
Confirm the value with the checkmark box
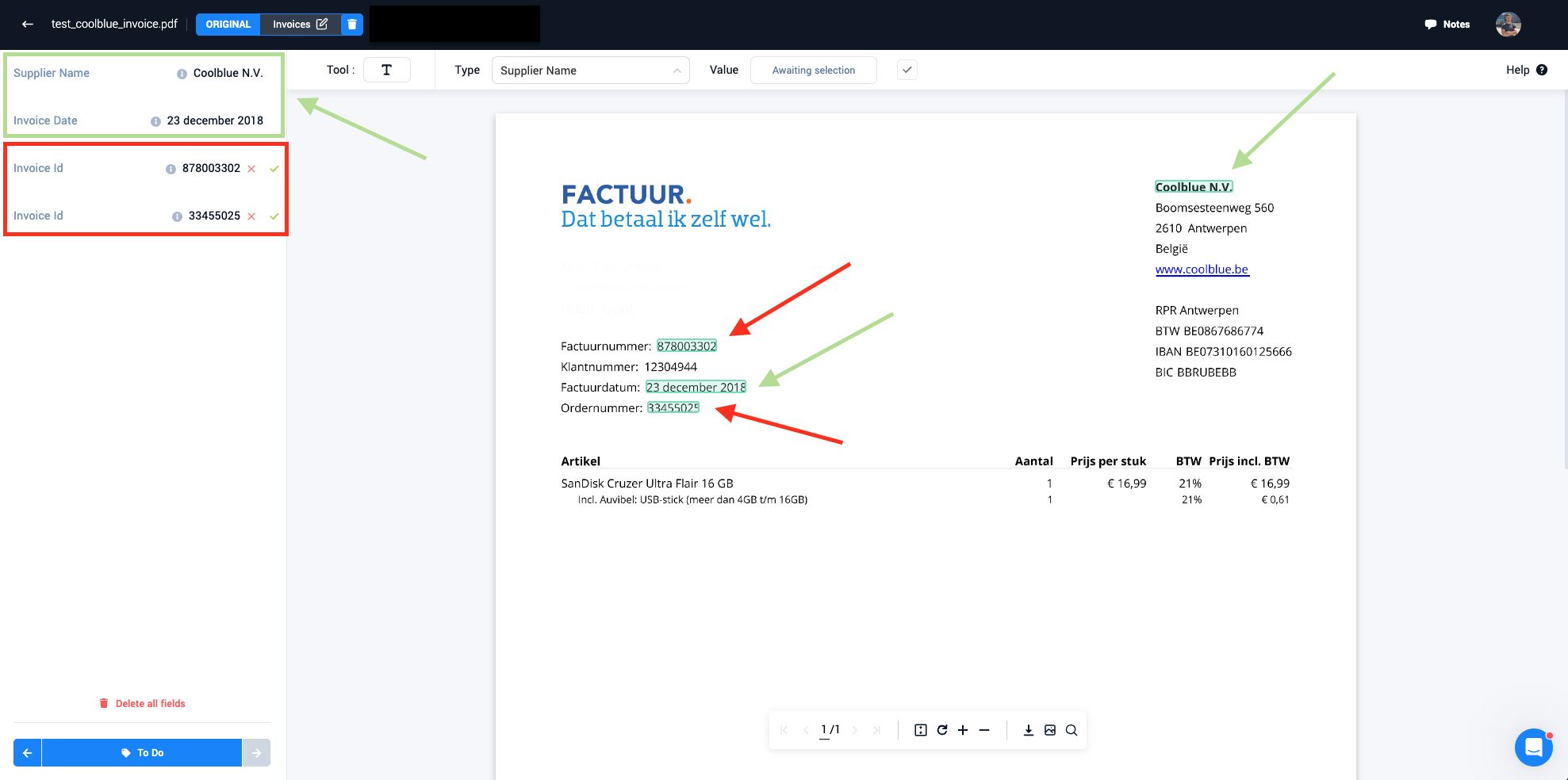[907, 70]
